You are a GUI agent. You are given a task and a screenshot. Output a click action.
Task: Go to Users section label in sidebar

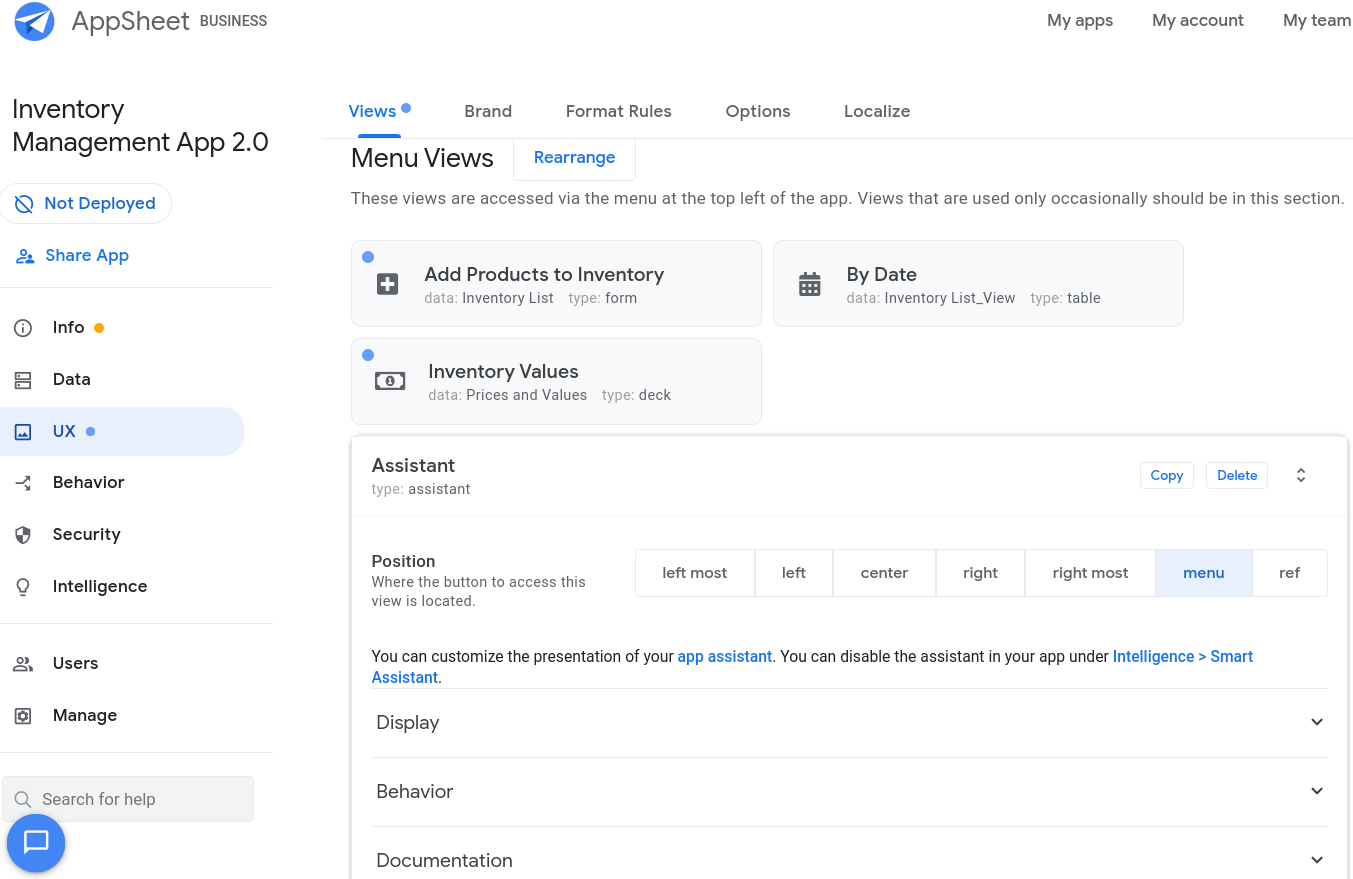[x=76, y=664]
